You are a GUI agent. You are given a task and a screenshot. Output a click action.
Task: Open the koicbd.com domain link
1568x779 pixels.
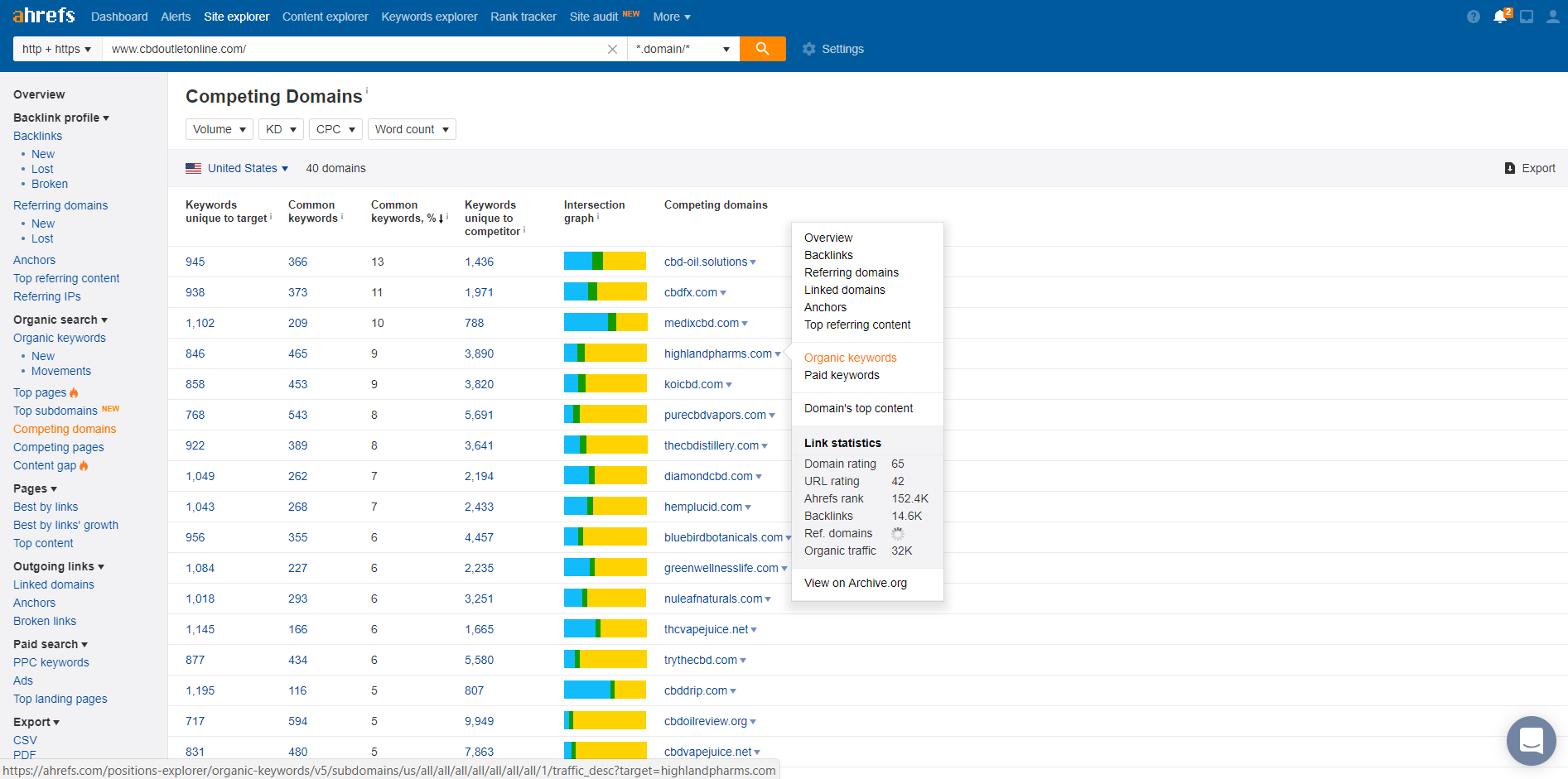point(693,384)
